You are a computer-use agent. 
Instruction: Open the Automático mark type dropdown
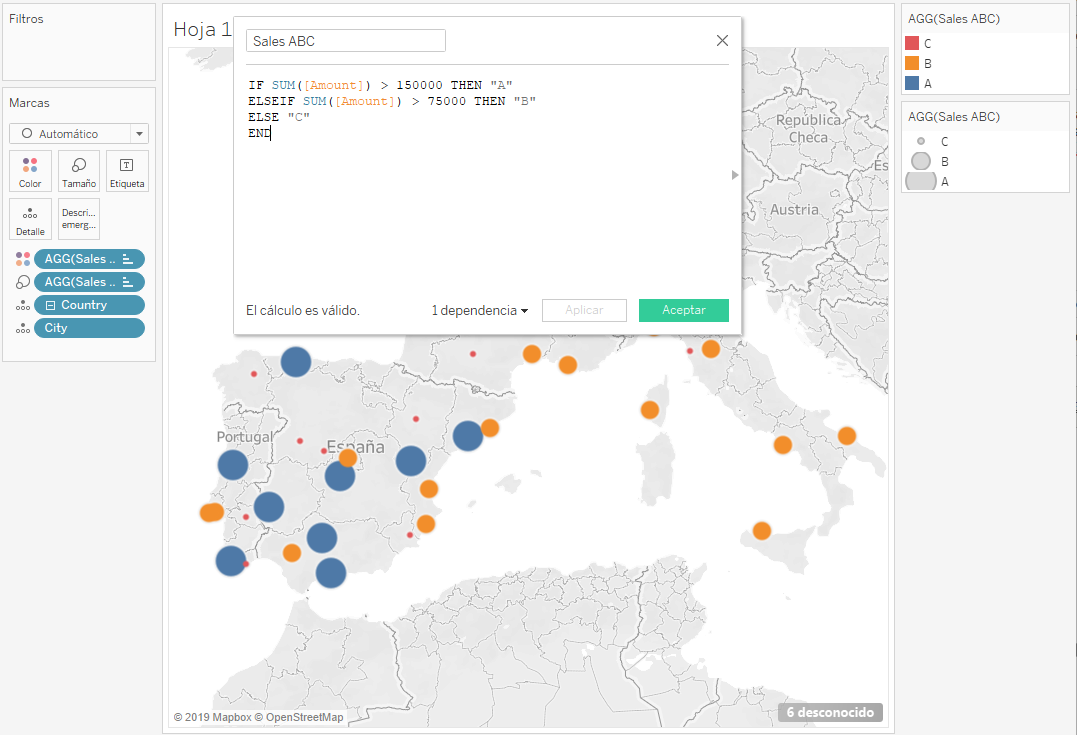point(139,133)
